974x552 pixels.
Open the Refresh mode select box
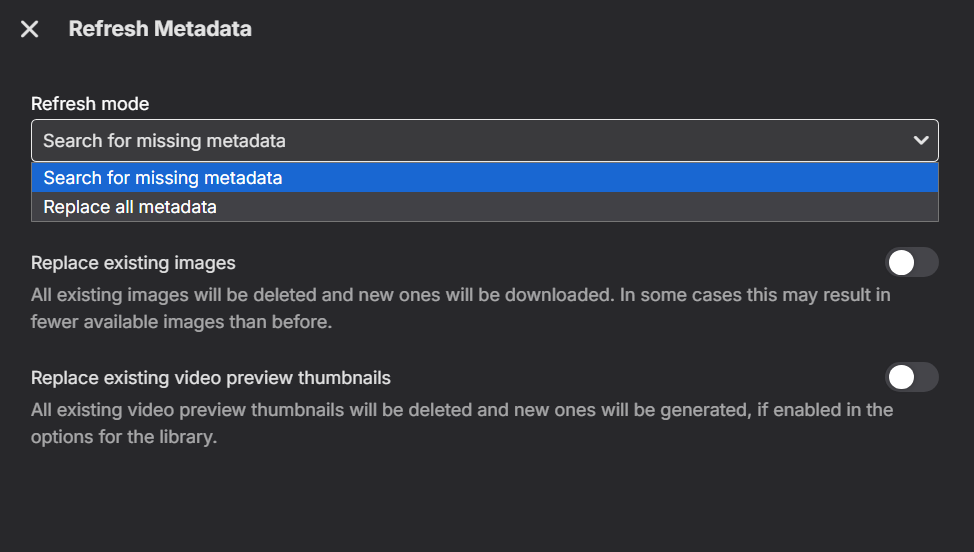[x=485, y=140]
